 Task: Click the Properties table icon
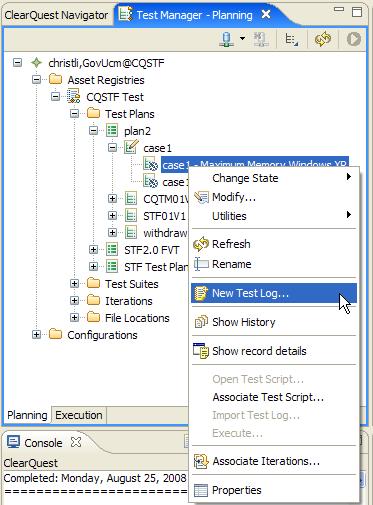[201, 490]
